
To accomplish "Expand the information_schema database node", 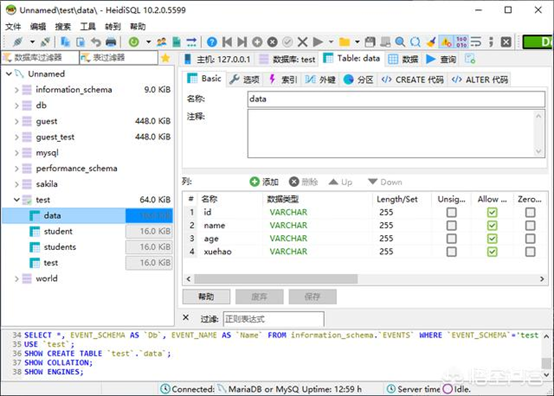I will coord(16,90).
